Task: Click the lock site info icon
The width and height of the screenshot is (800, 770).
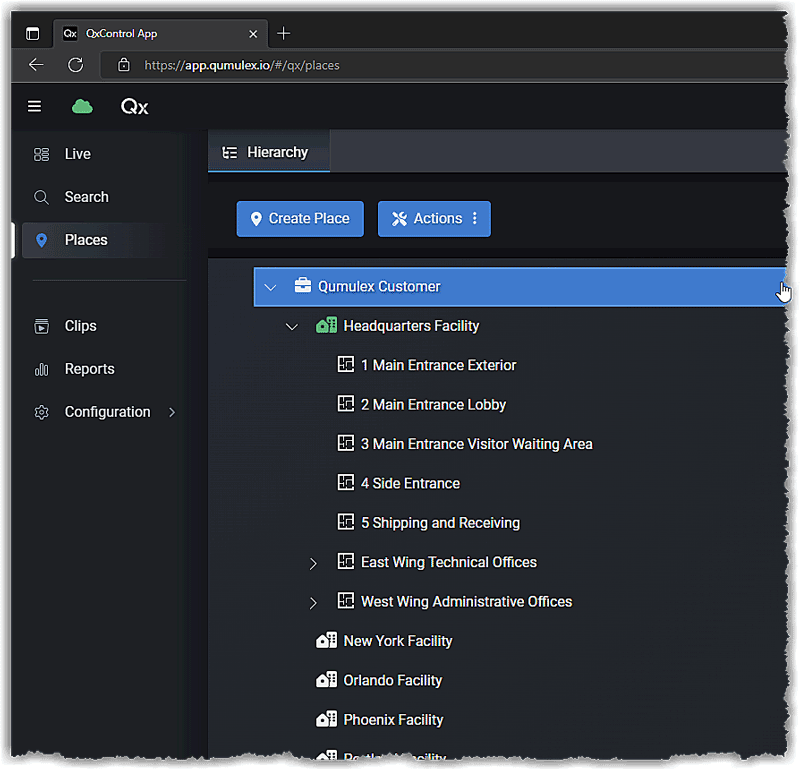Action: point(123,65)
